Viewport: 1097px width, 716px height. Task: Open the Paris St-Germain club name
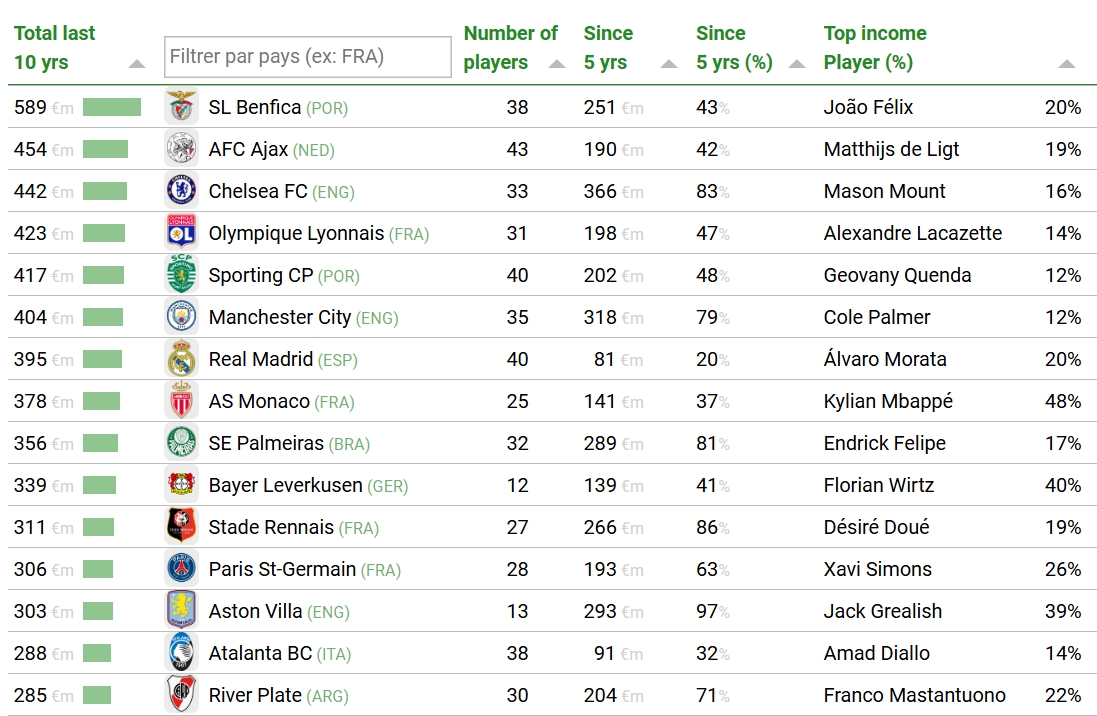point(282,569)
